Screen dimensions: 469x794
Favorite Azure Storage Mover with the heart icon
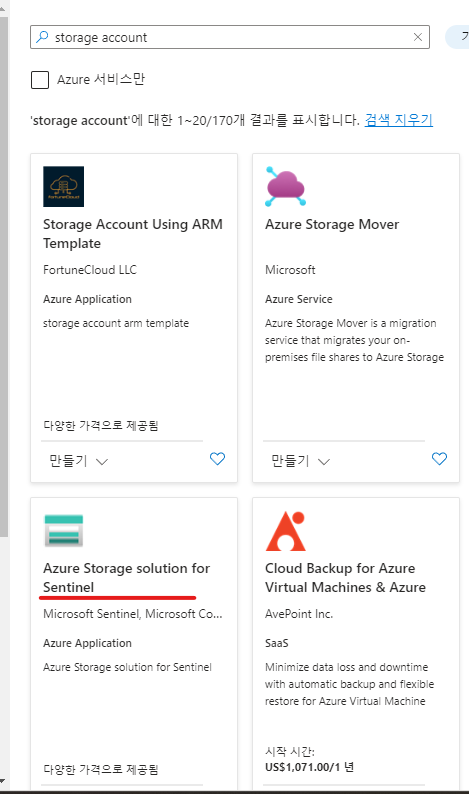click(x=439, y=459)
